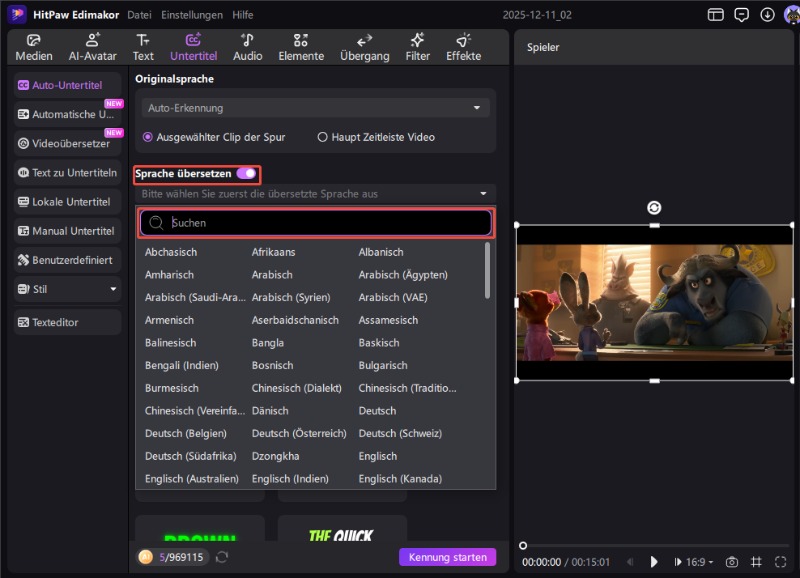Choose Haupt Zeitleiste Video radio button
This screenshot has width=800, height=578.
click(322, 137)
